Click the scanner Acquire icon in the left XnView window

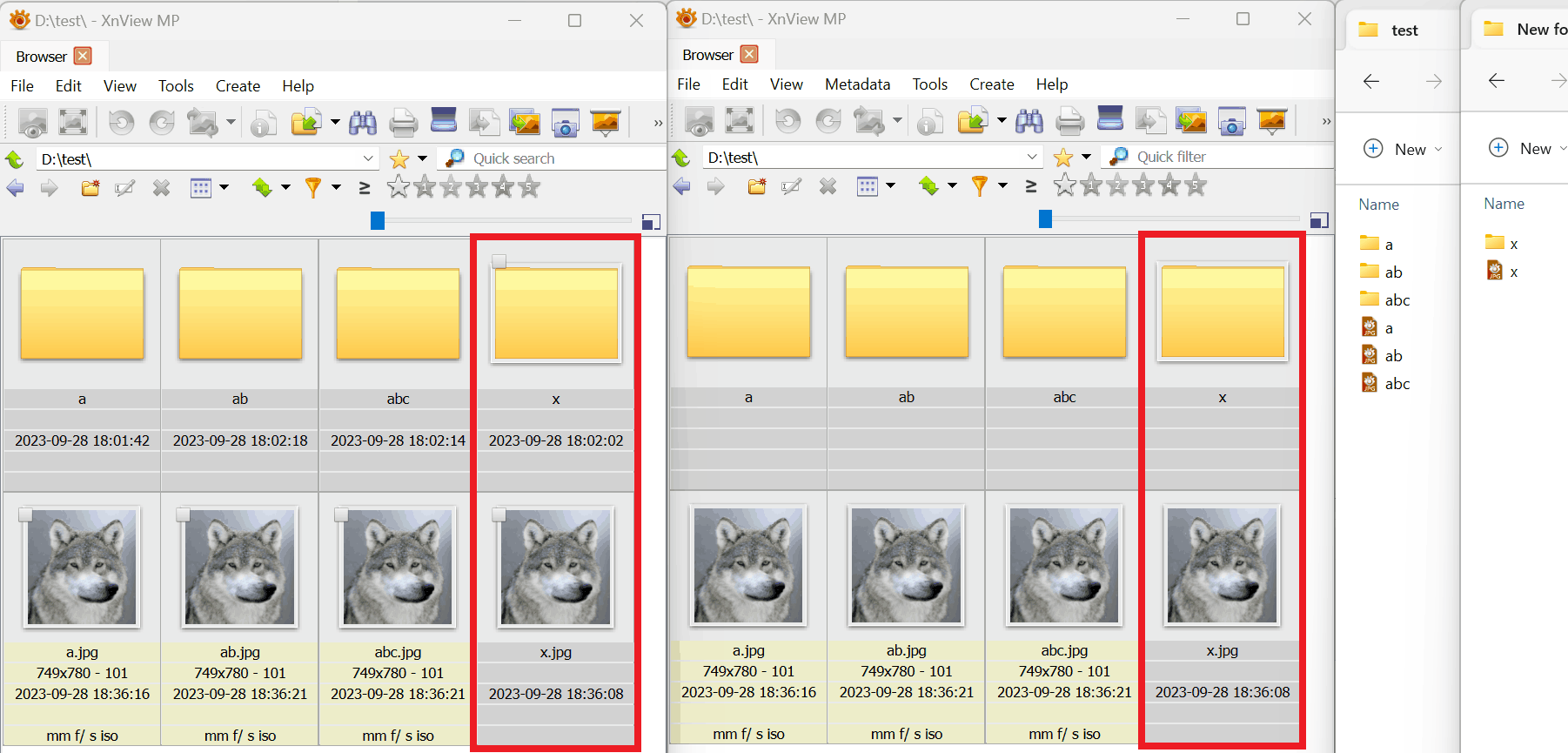click(x=444, y=121)
